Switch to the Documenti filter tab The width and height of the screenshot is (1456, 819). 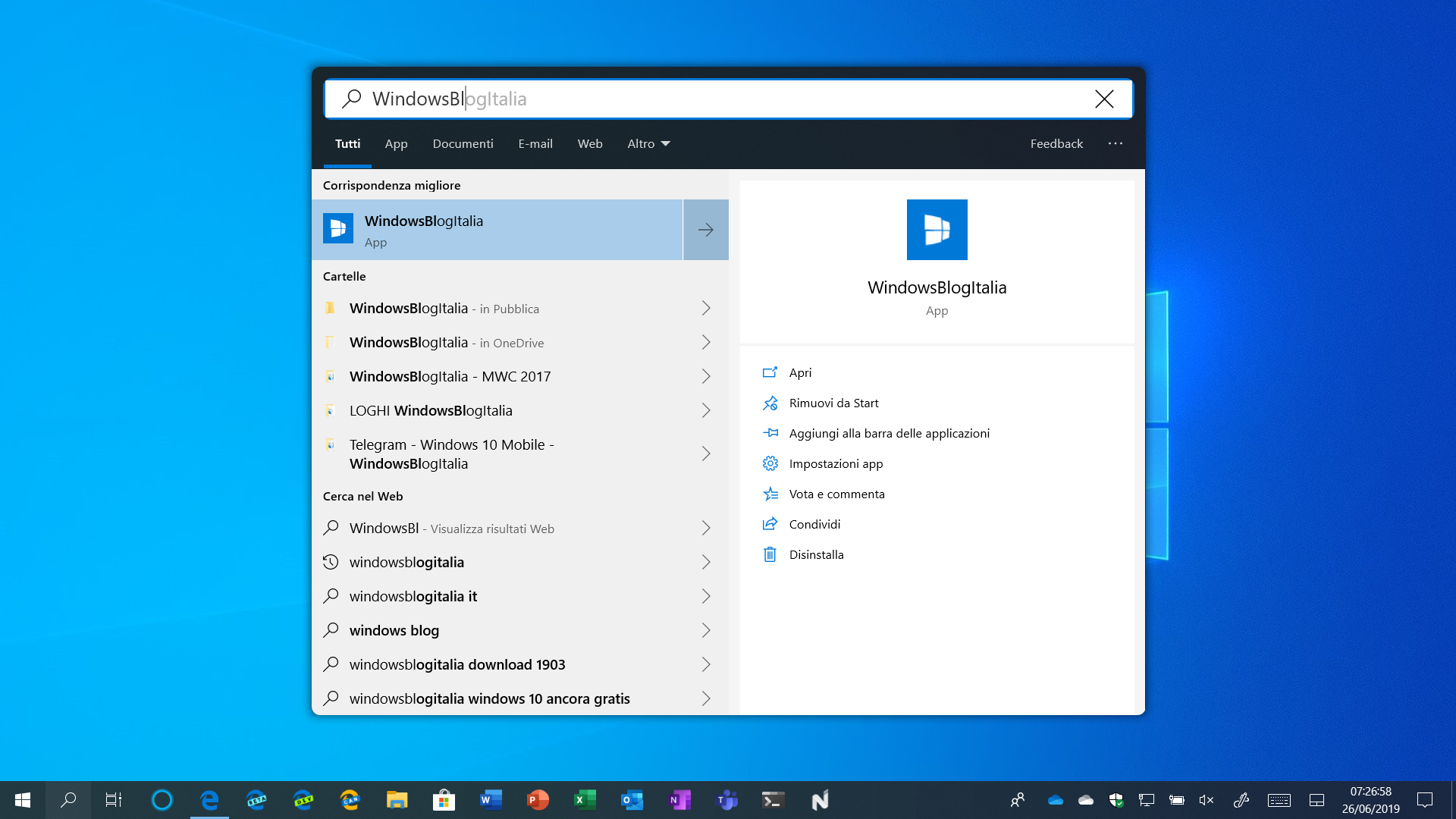(x=463, y=143)
